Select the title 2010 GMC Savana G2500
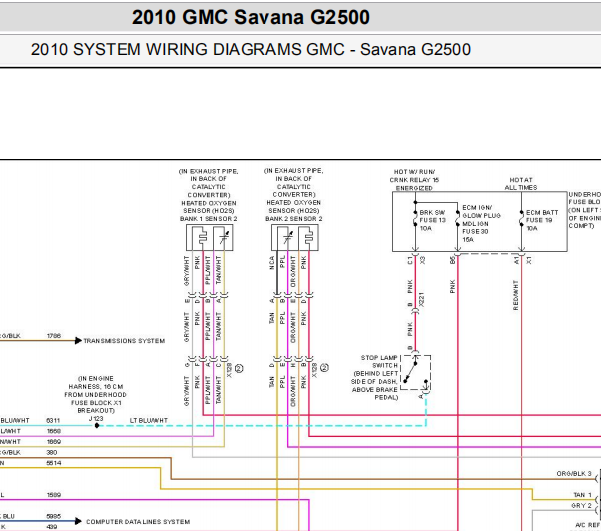This screenshot has width=601, height=531. click(x=251, y=17)
